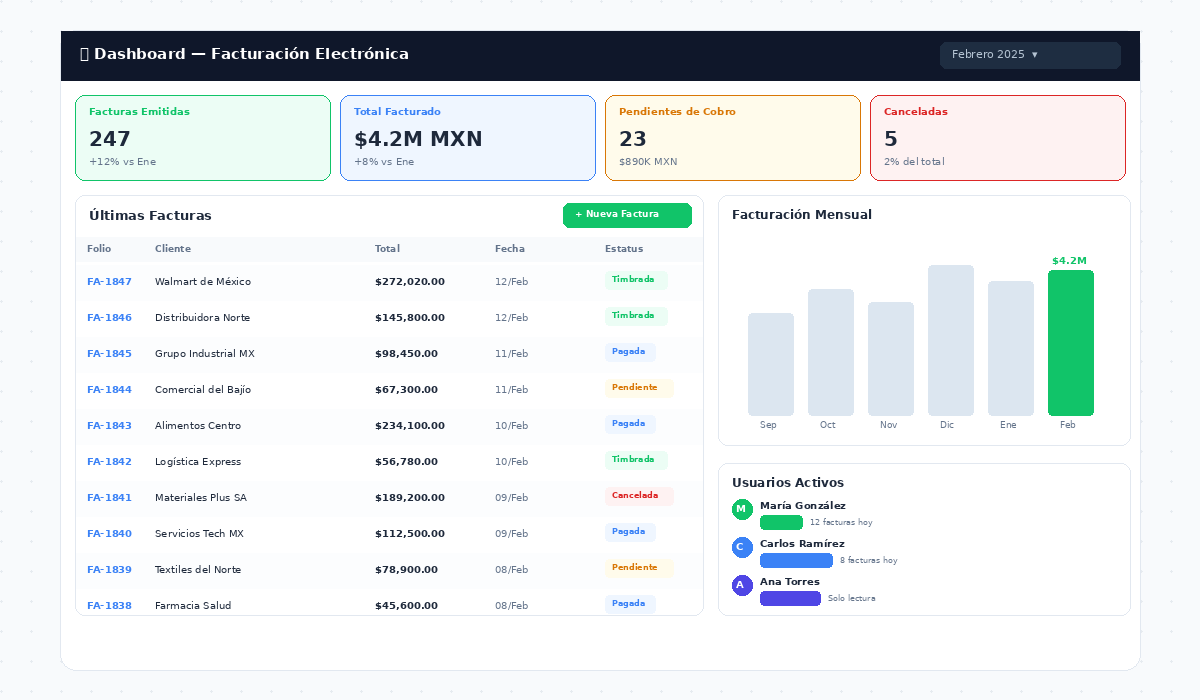The width and height of the screenshot is (1200, 700).
Task: Click the $4.2M label above Feb bar
Action: (x=1069, y=261)
